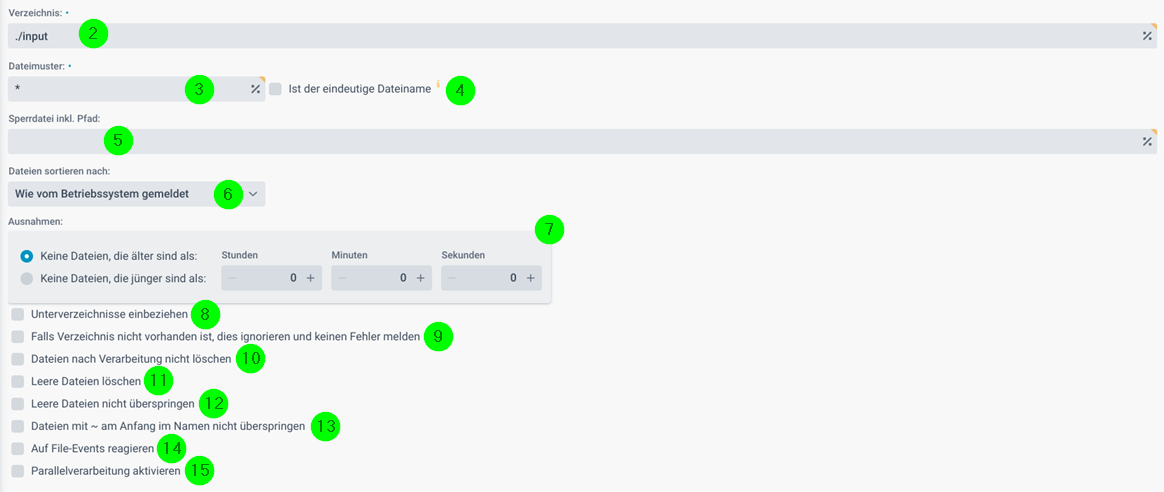The width and height of the screenshot is (1164, 492).
Task: Increase Sekunden value with plus icon
Action: [530, 278]
